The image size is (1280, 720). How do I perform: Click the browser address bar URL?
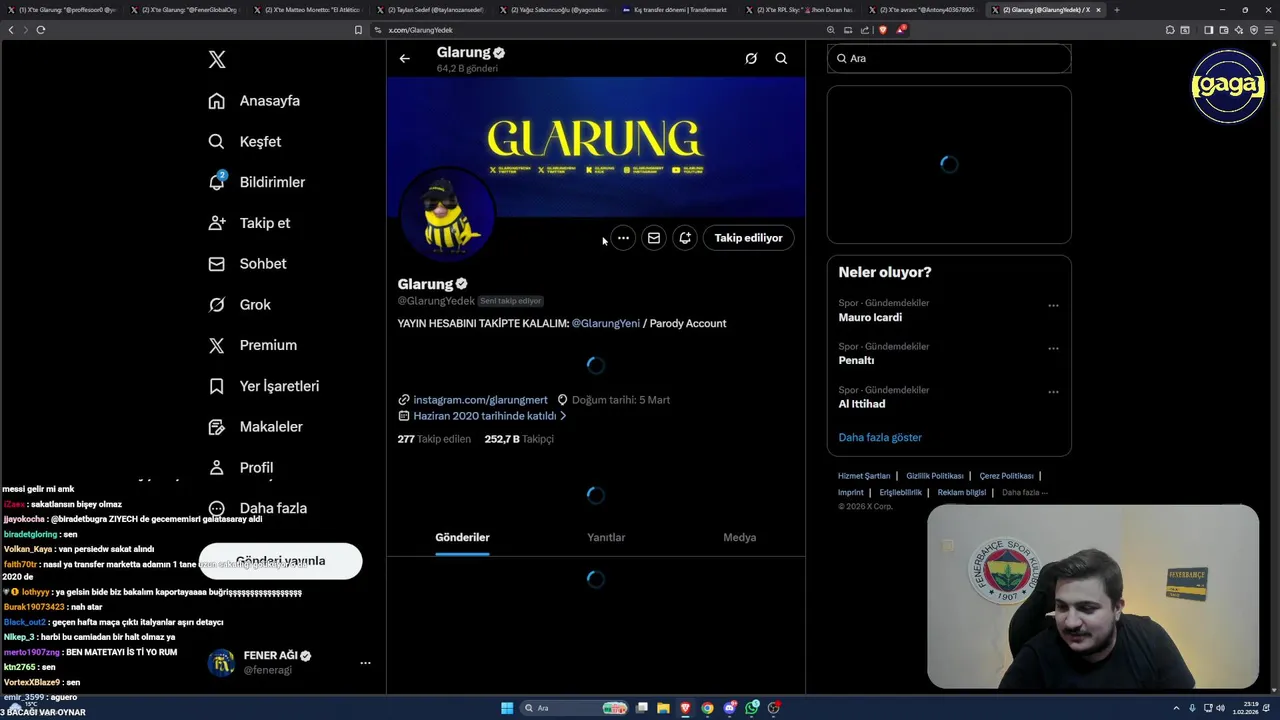421,30
